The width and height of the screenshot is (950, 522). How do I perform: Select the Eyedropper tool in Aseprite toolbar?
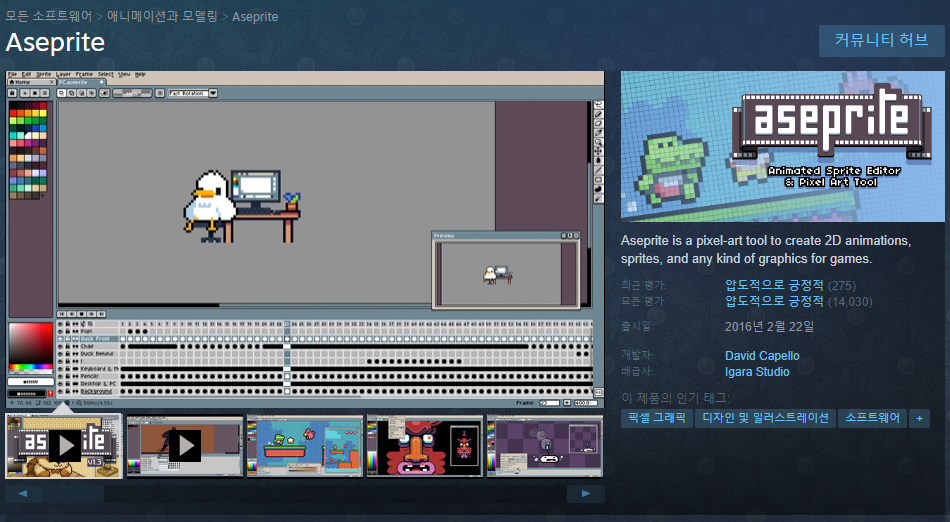[599, 133]
